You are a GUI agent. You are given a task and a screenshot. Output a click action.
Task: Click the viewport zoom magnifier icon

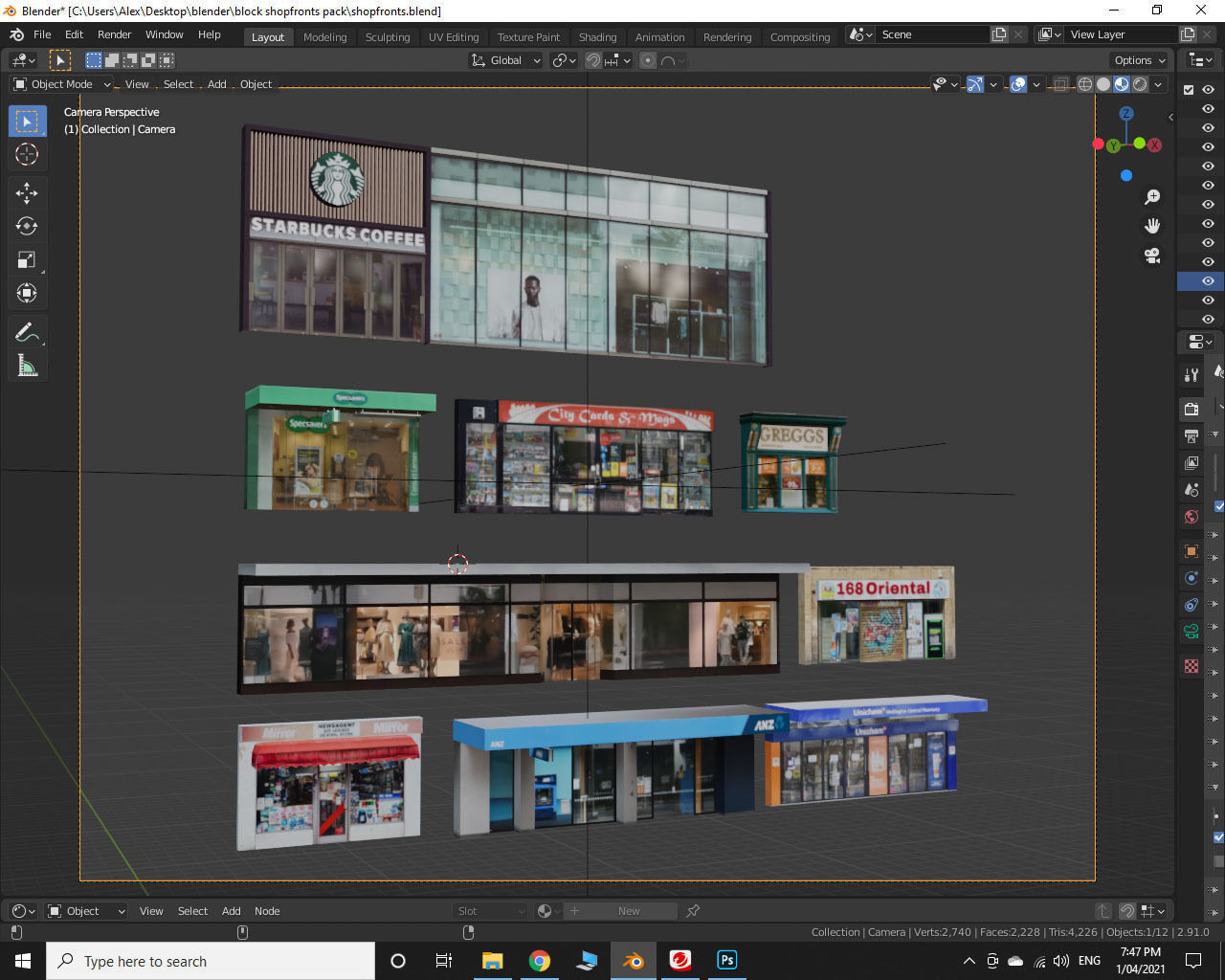tap(1152, 196)
